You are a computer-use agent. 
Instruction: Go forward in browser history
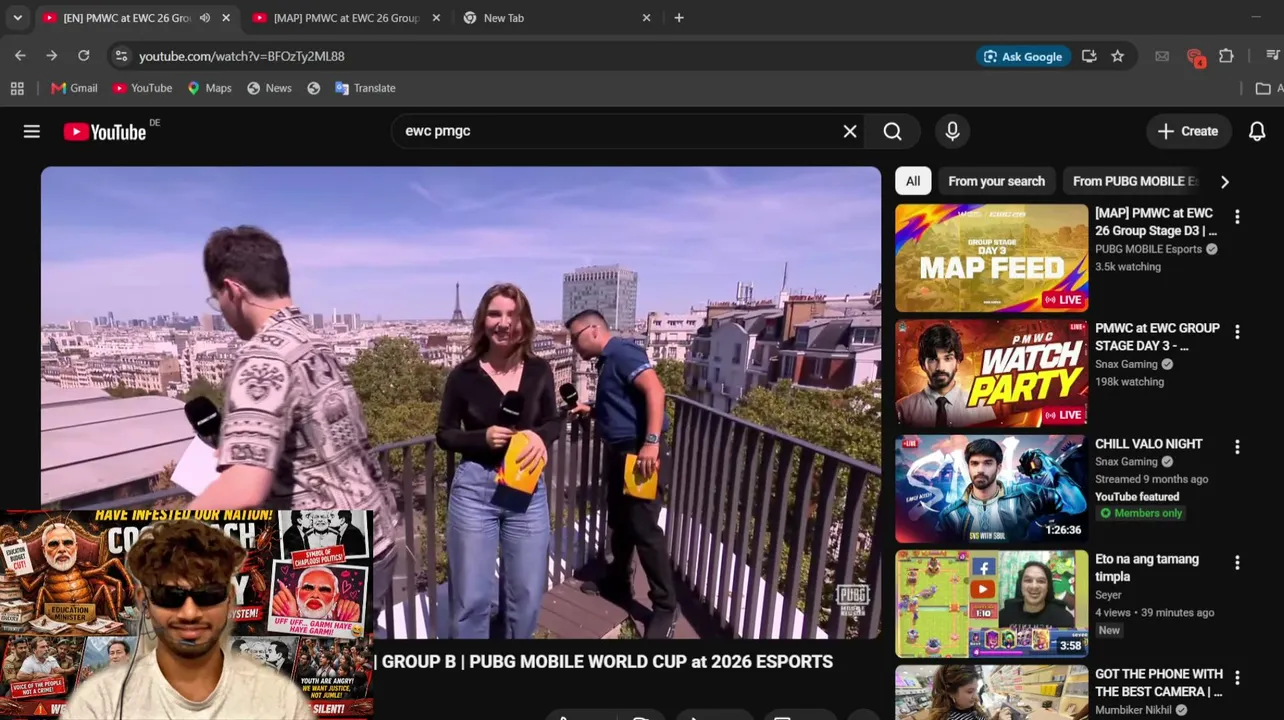[x=52, y=56]
